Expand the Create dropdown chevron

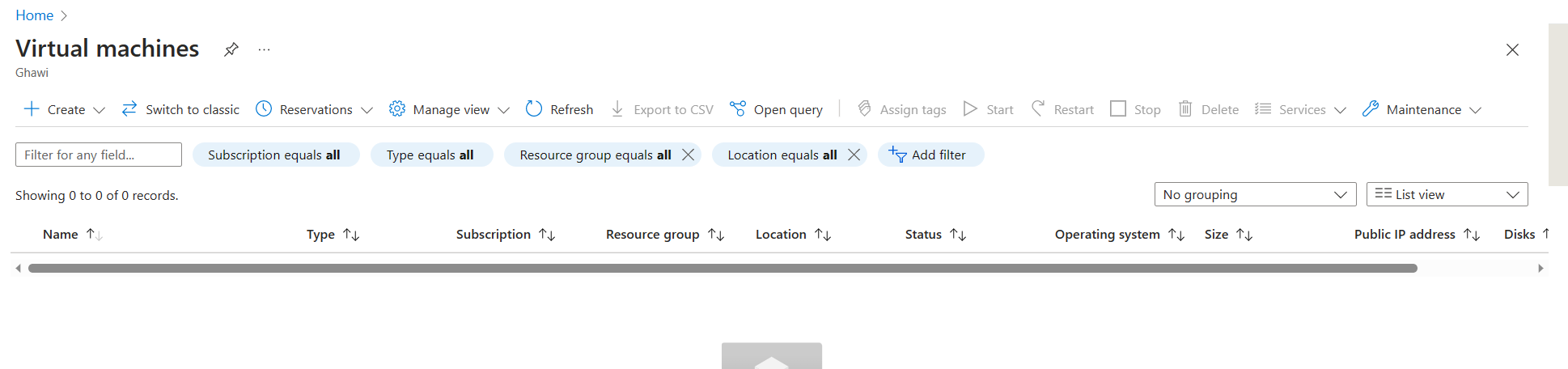100,110
